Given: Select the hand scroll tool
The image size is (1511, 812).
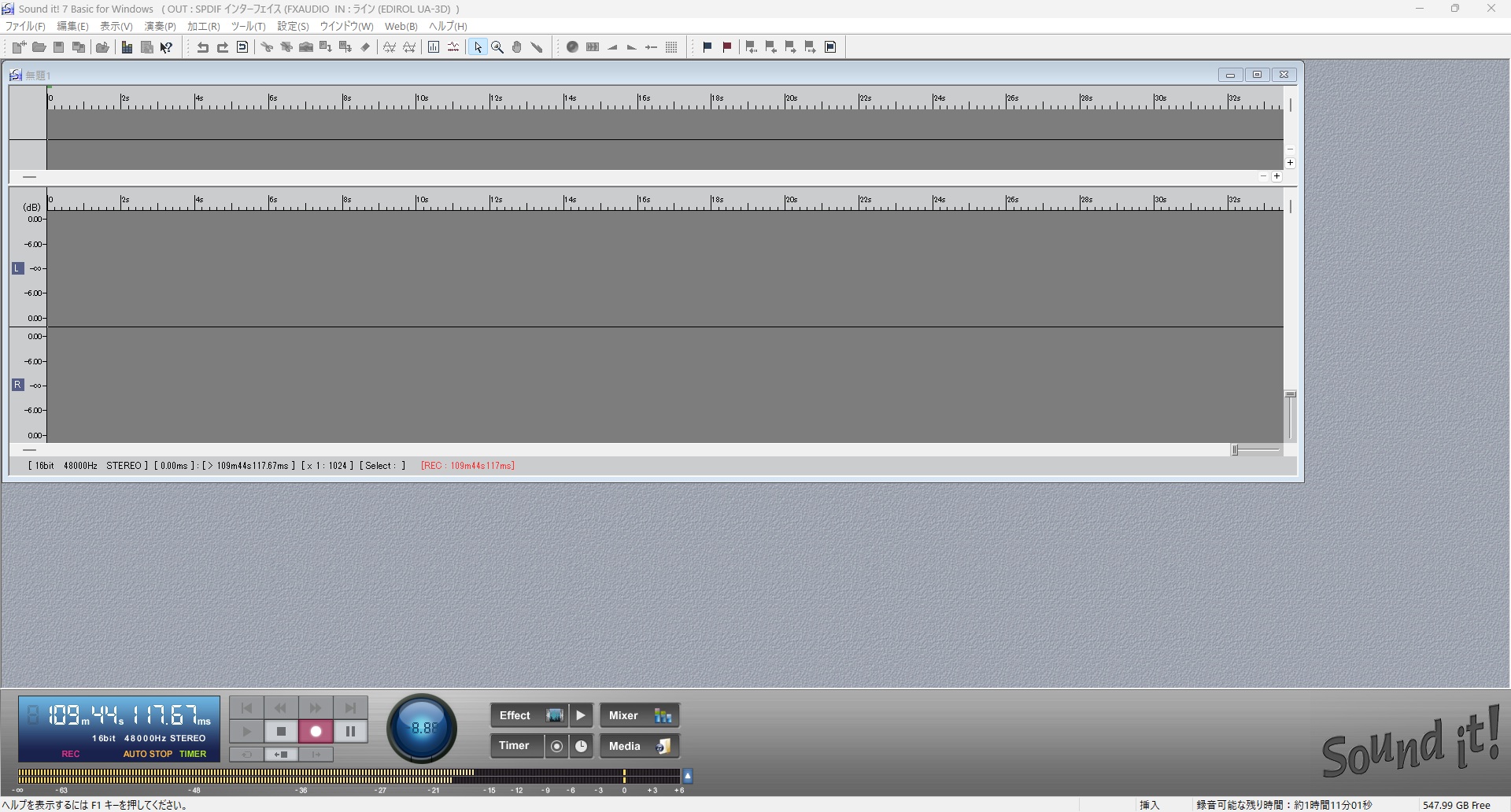Looking at the screenshot, I should pos(517,47).
